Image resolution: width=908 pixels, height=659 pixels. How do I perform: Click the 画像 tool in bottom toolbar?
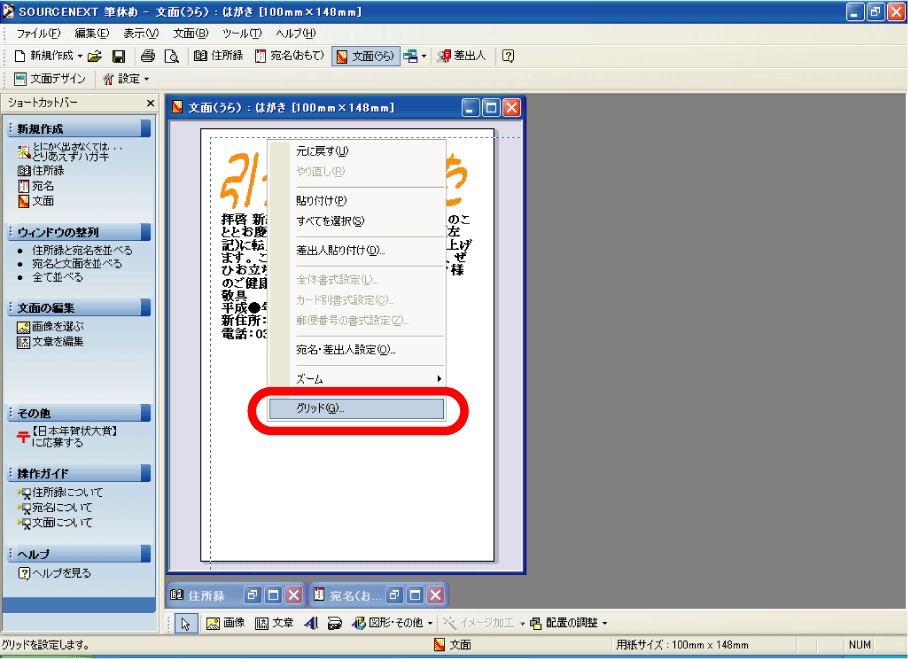[226, 623]
